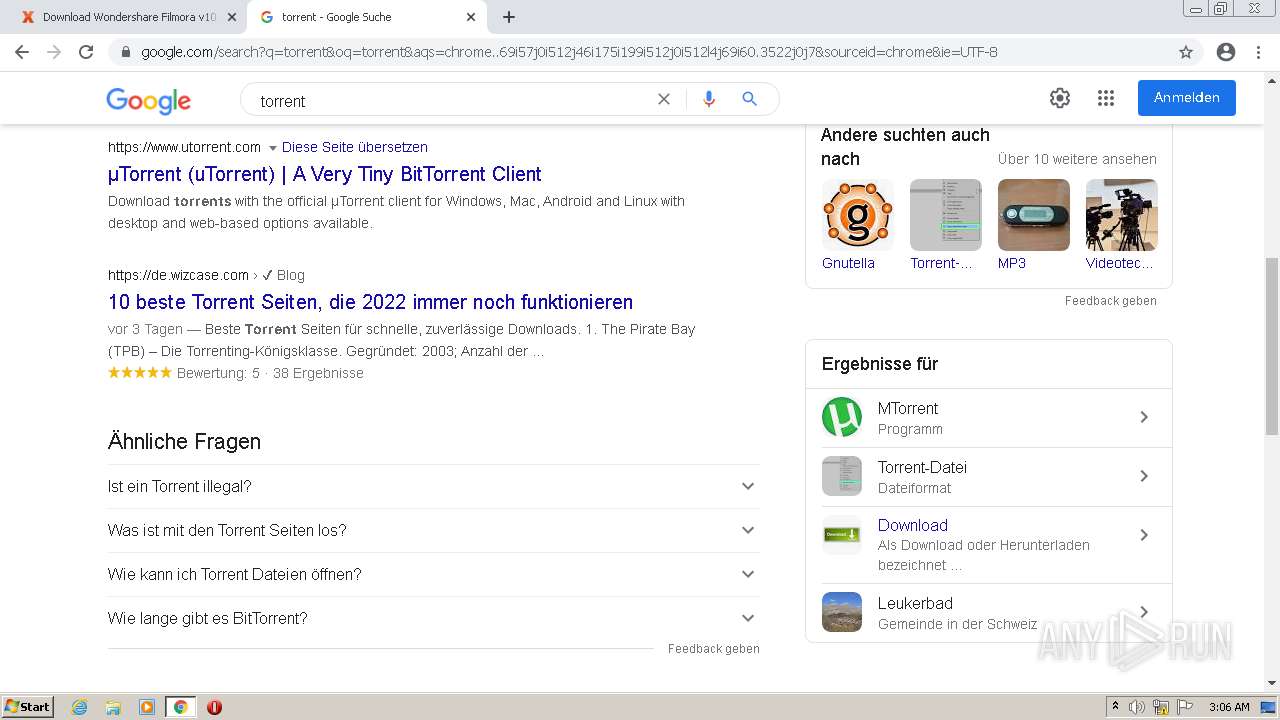Bookmark this page with the star icon
This screenshot has height=720, width=1280.
(x=1186, y=52)
